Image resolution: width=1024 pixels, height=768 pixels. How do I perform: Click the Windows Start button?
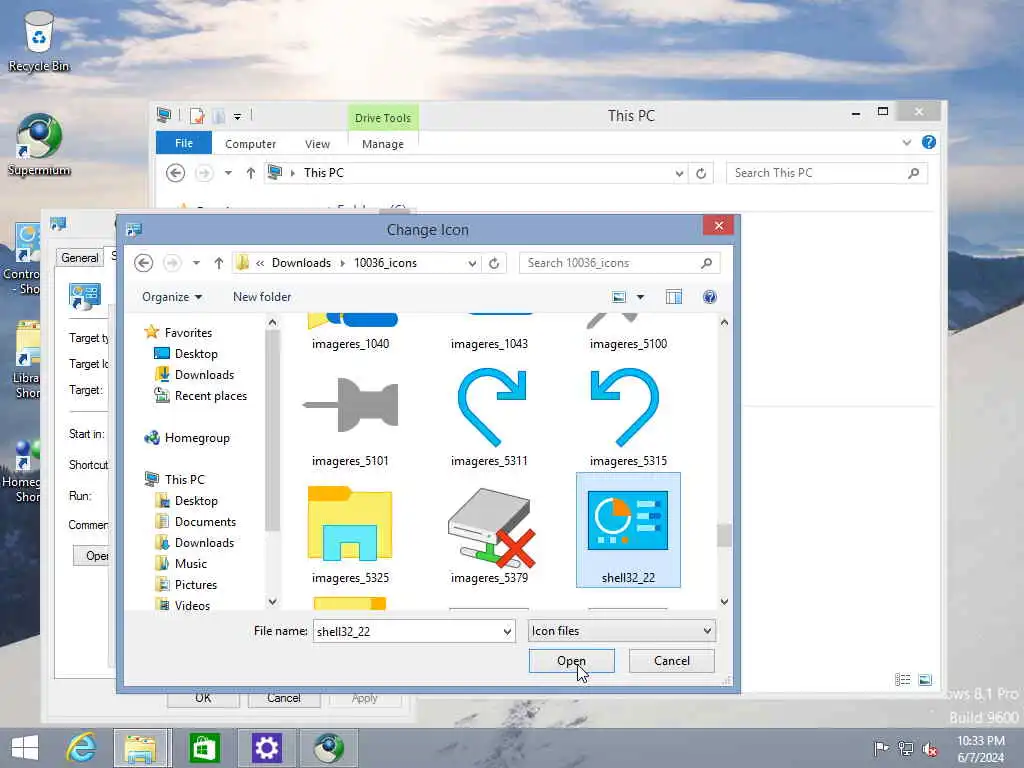(x=25, y=748)
